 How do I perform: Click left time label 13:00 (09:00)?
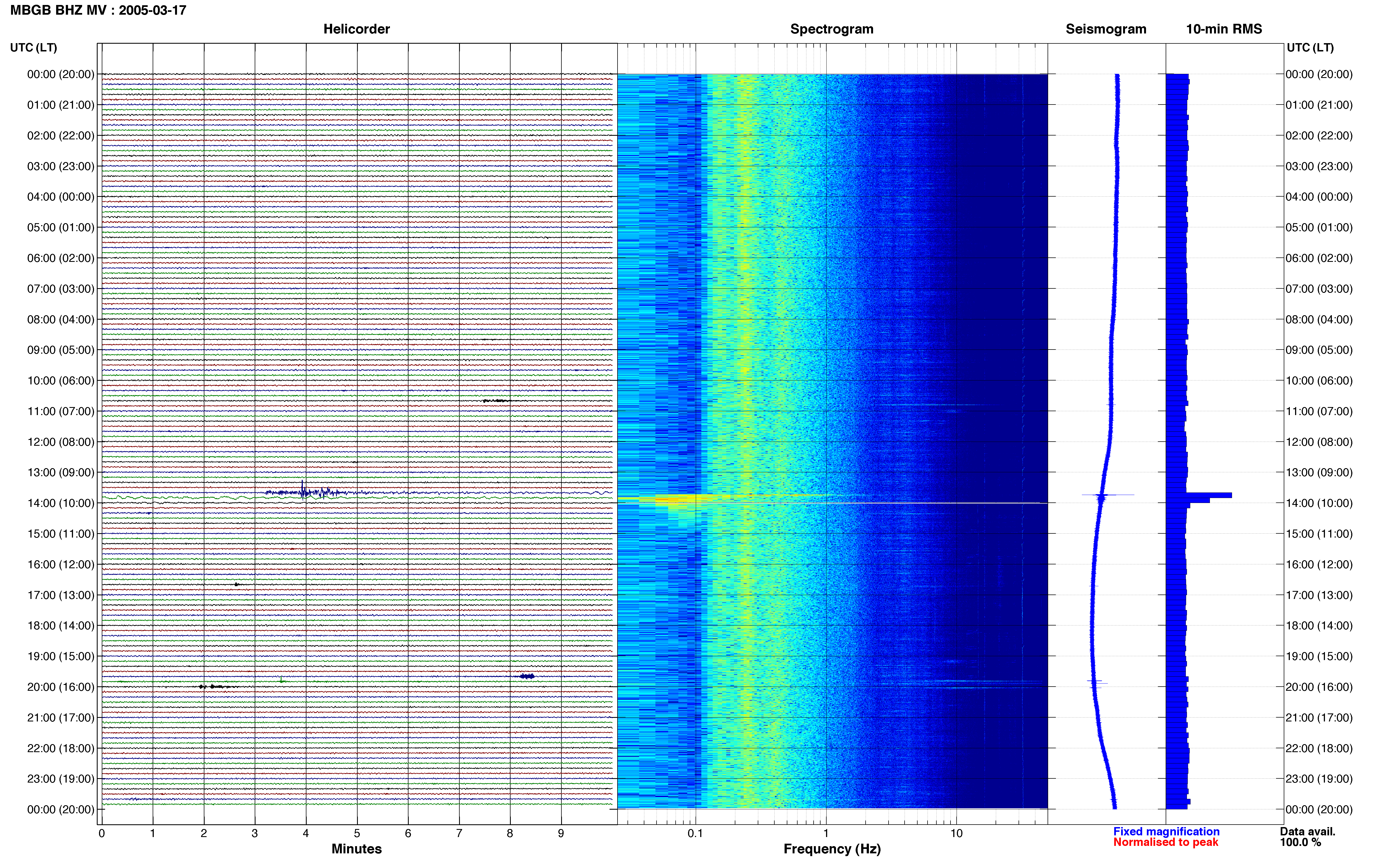click(61, 473)
